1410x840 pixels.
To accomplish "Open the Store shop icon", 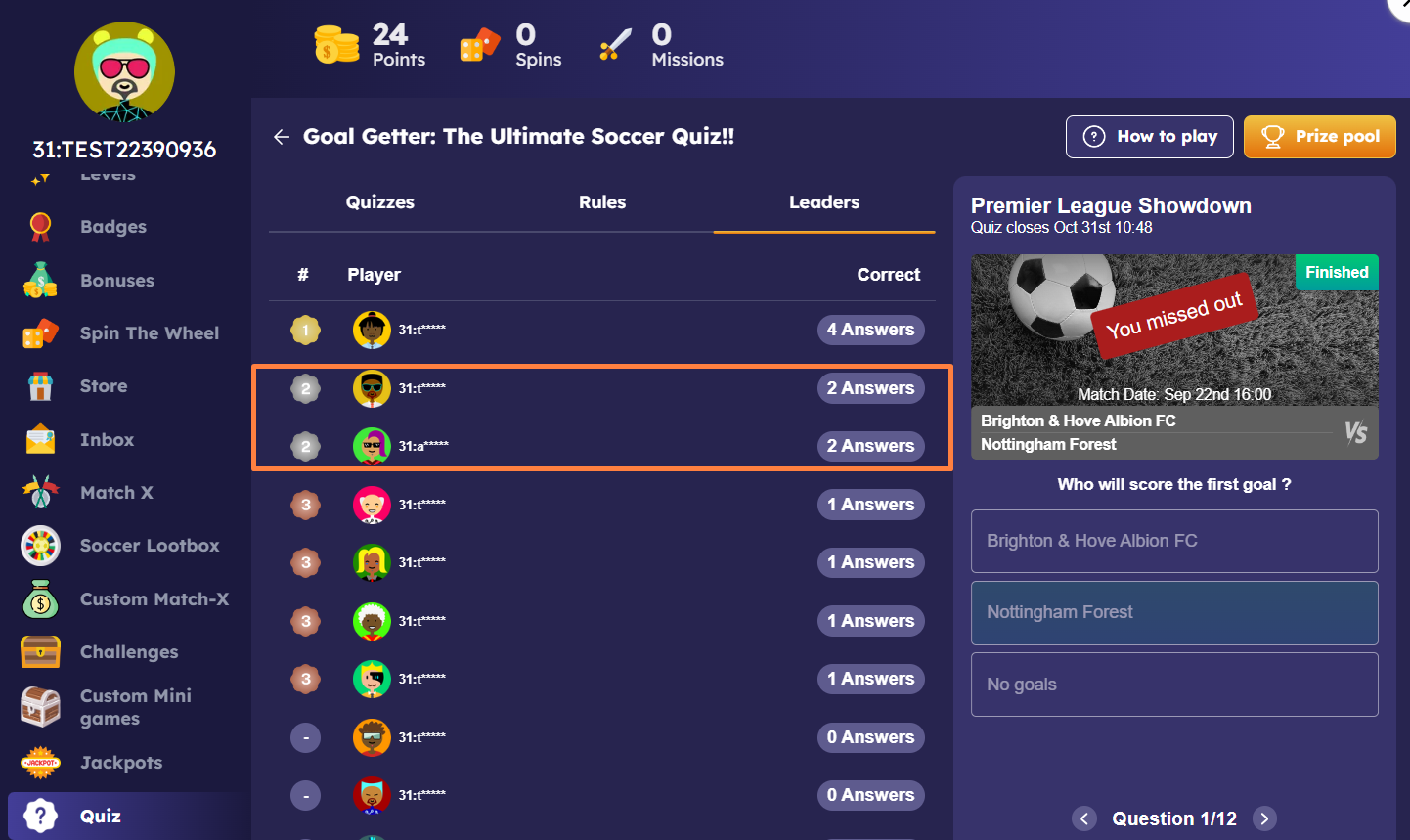I will (40, 386).
